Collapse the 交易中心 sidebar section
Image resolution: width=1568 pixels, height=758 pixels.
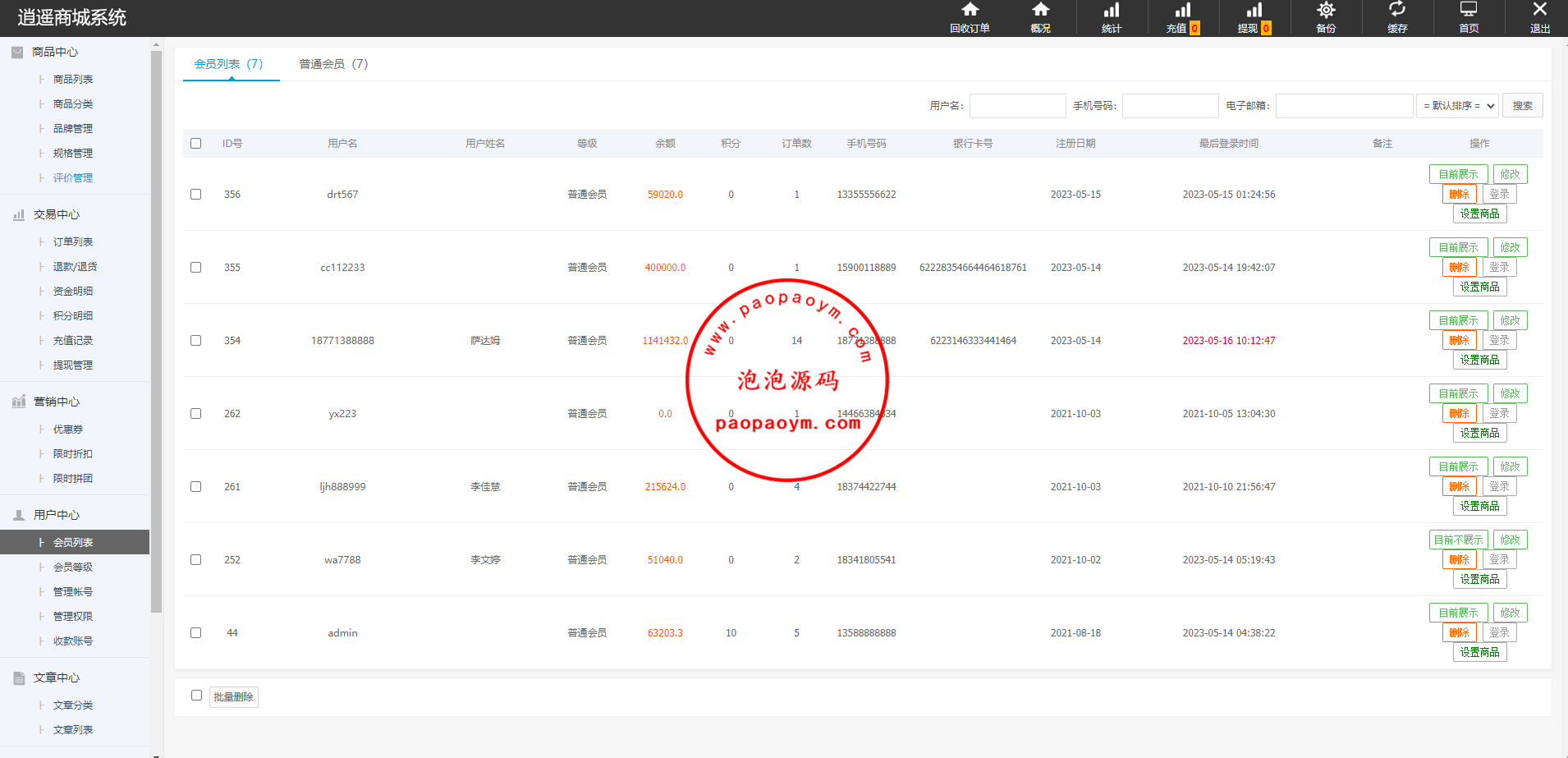pos(56,214)
